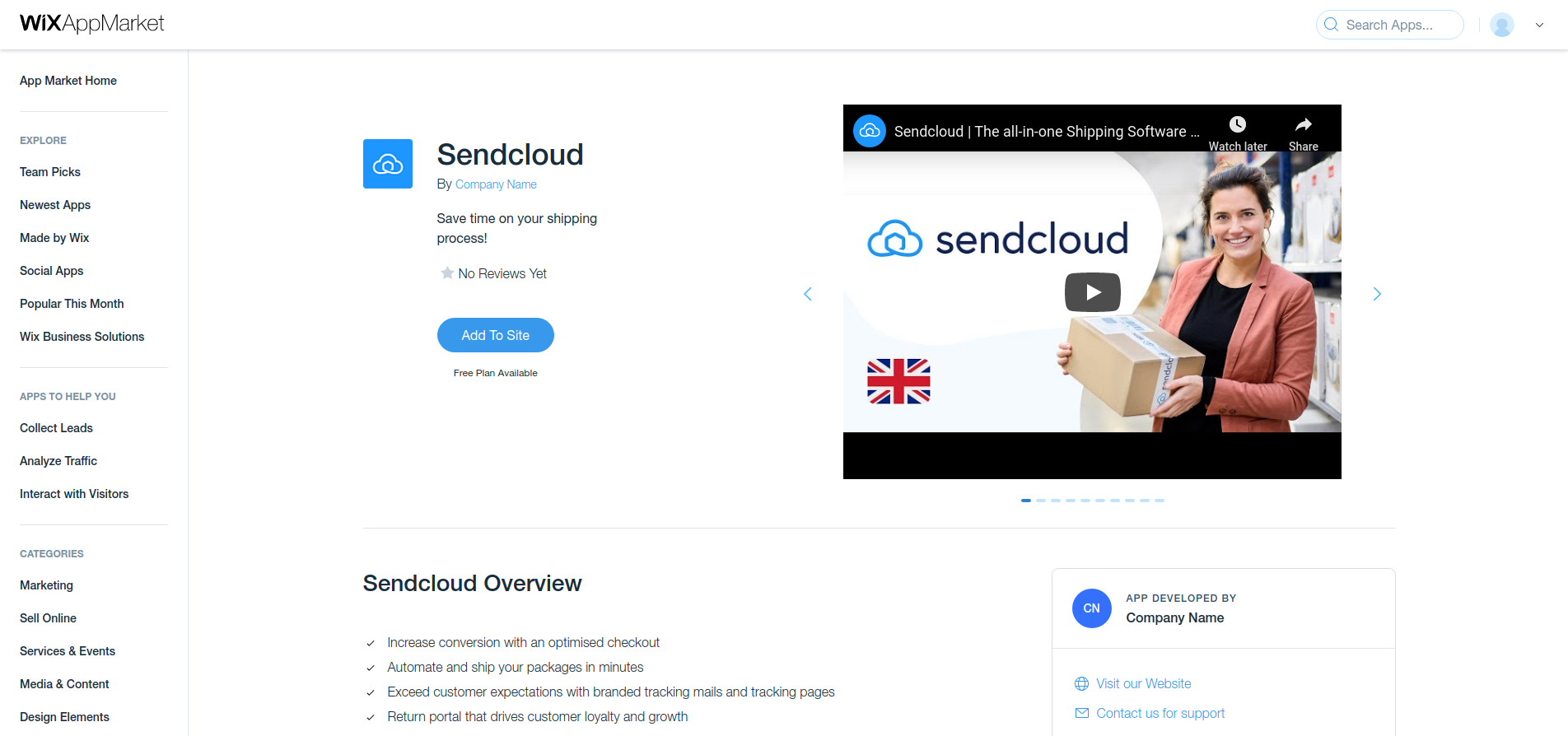Go to next gallery slide arrow
Viewport: 1568px width, 736px height.
pyautogui.click(x=1377, y=294)
